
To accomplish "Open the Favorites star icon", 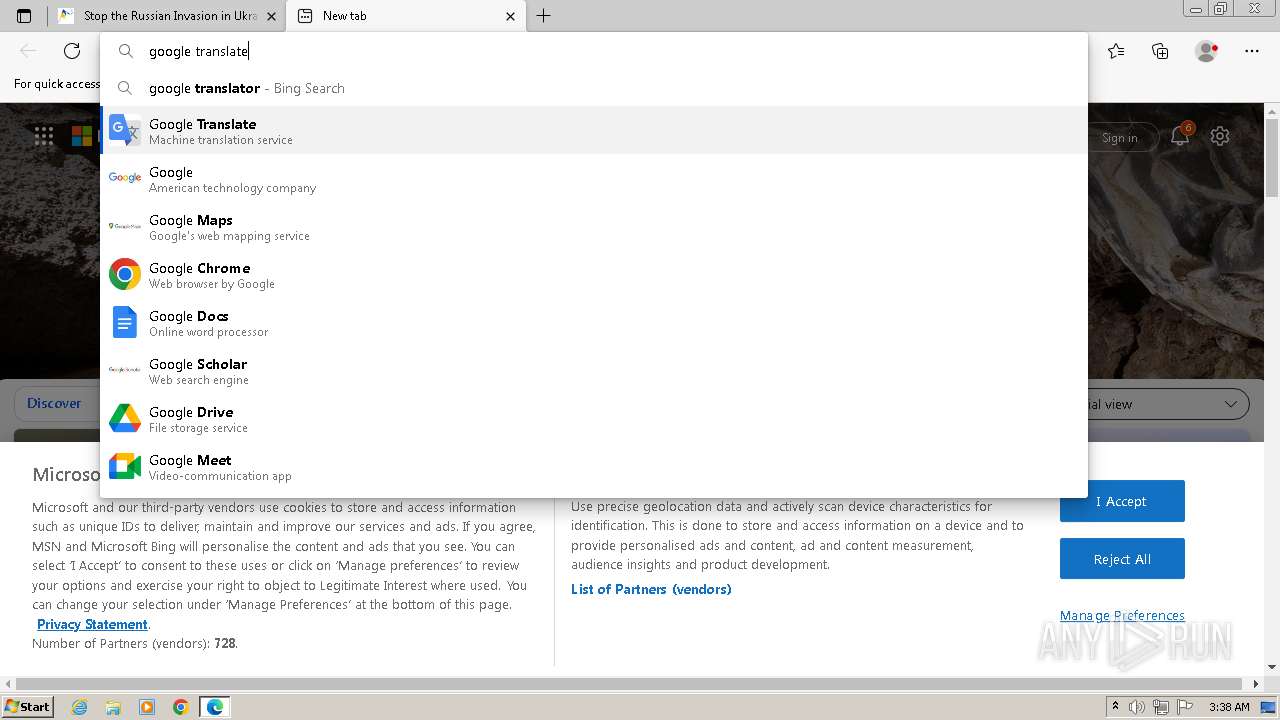I will coord(1116,51).
